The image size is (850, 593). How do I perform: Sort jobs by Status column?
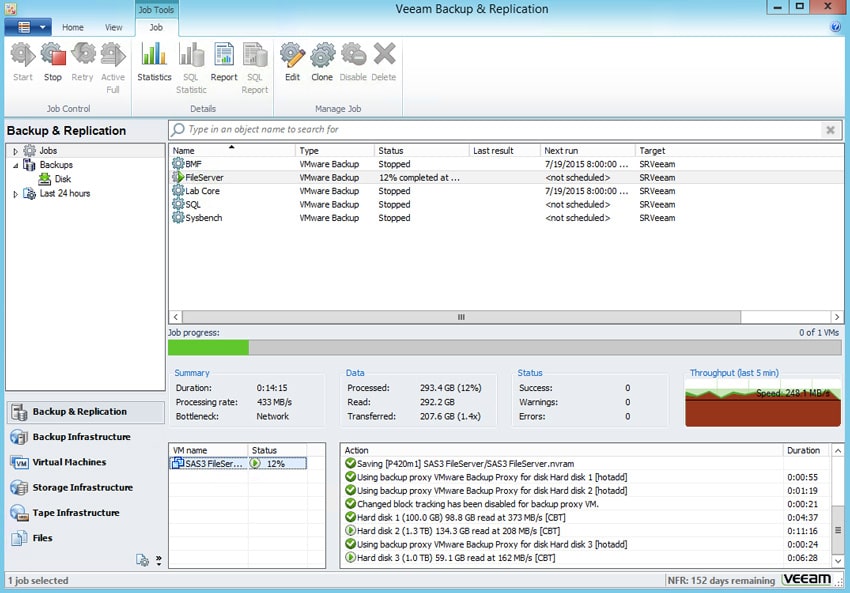coord(421,150)
